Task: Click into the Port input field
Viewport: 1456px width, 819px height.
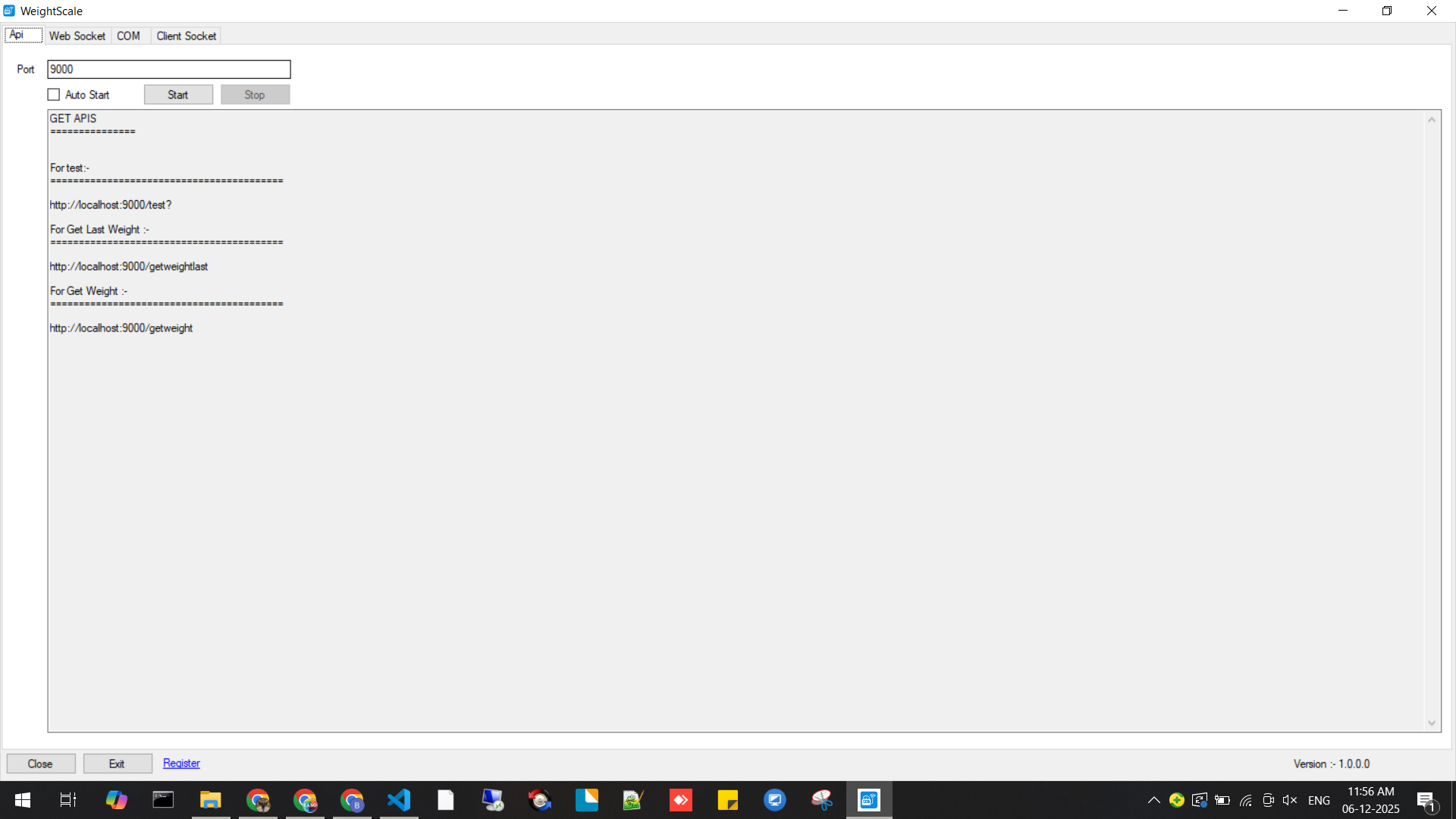Action: (x=168, y=69)
